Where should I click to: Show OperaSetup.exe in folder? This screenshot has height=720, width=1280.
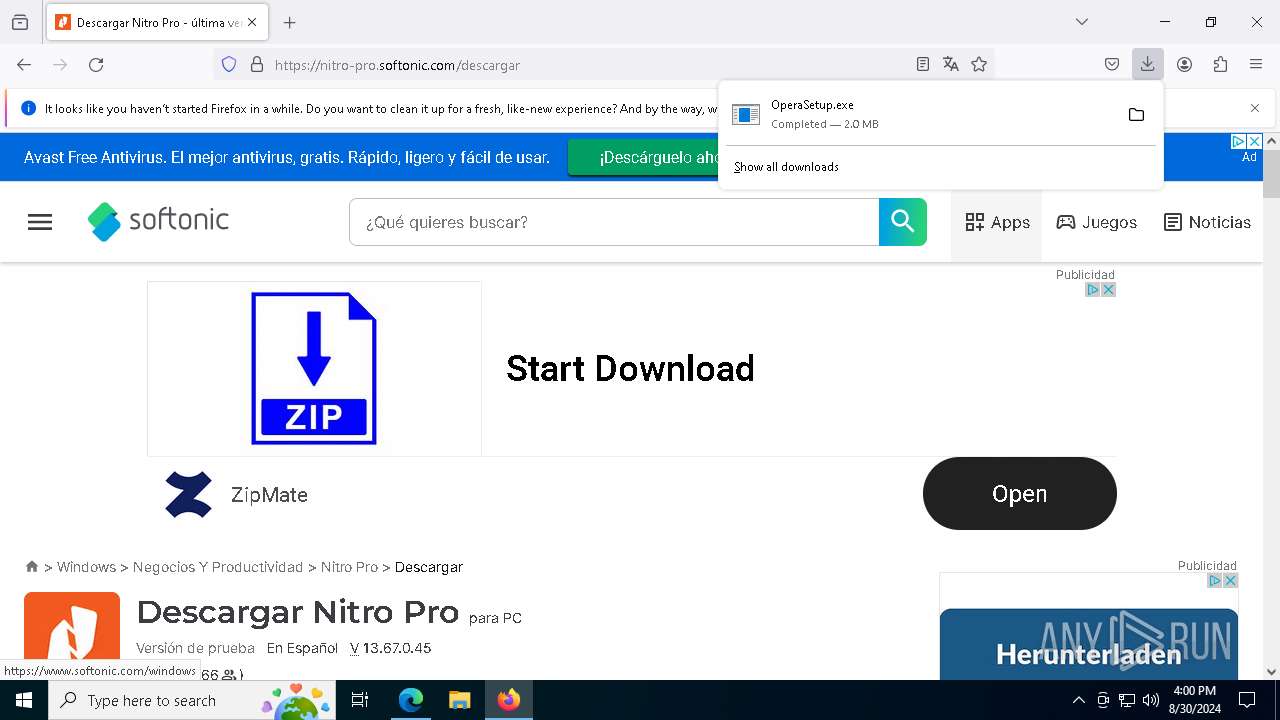point(1136,114)
